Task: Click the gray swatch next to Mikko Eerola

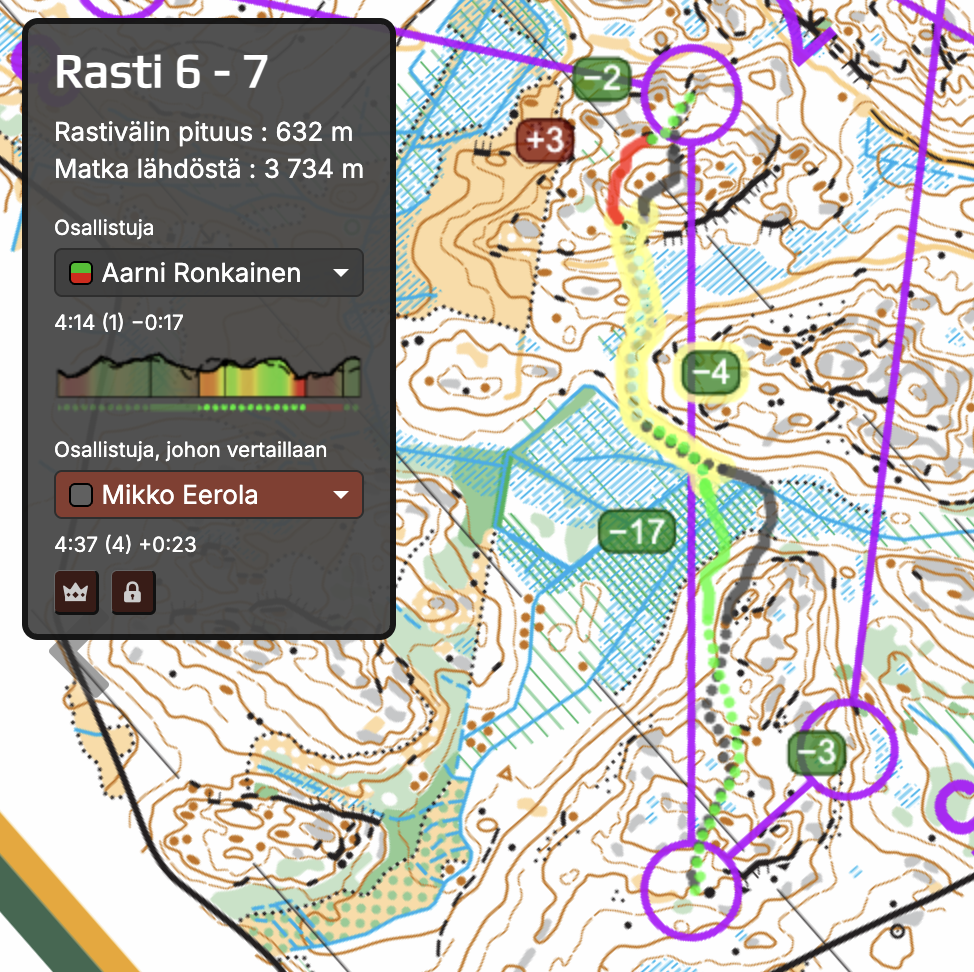Action: (80, 495)
